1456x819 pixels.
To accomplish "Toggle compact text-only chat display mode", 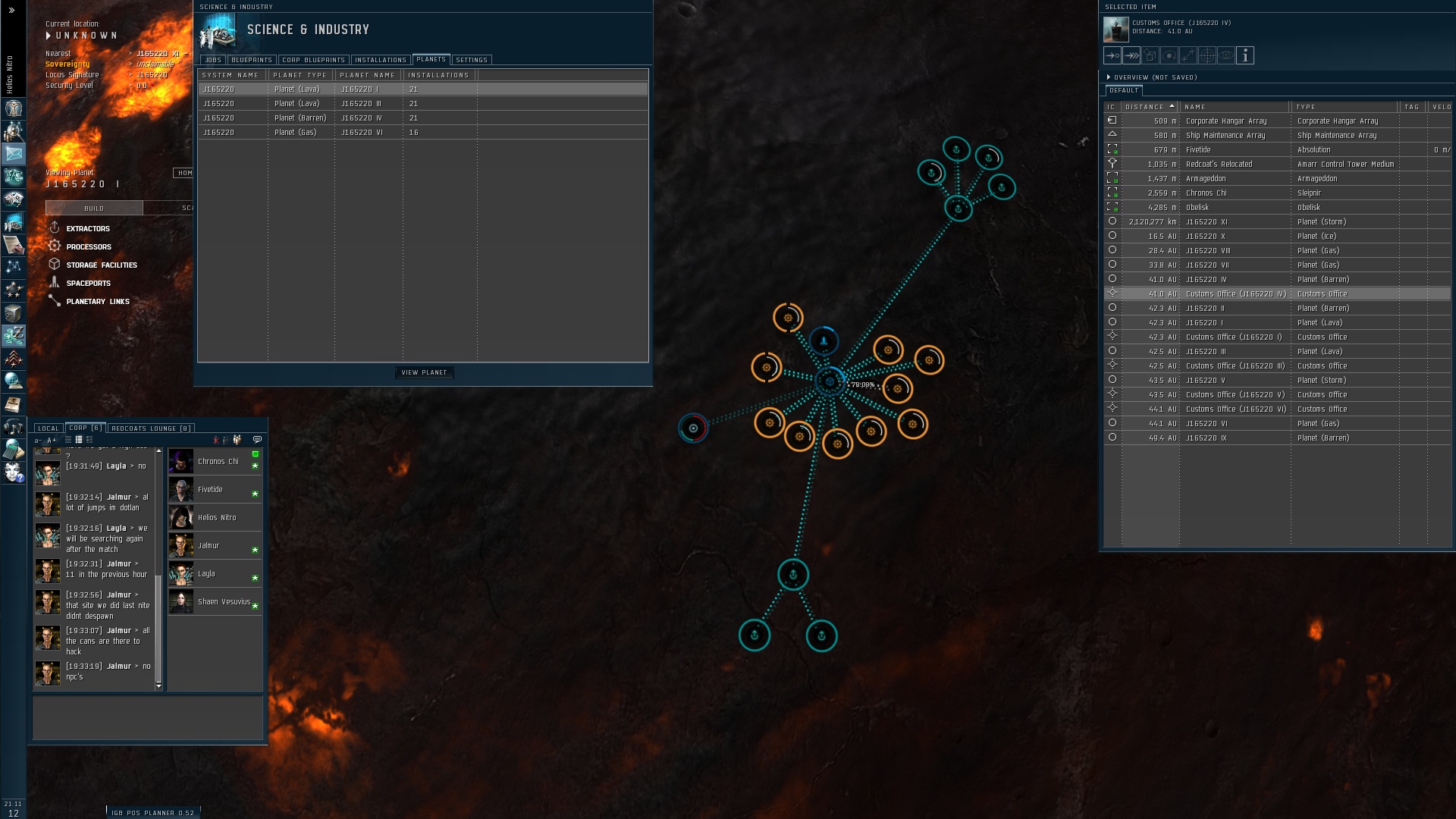I will click(x=68, y=440).
